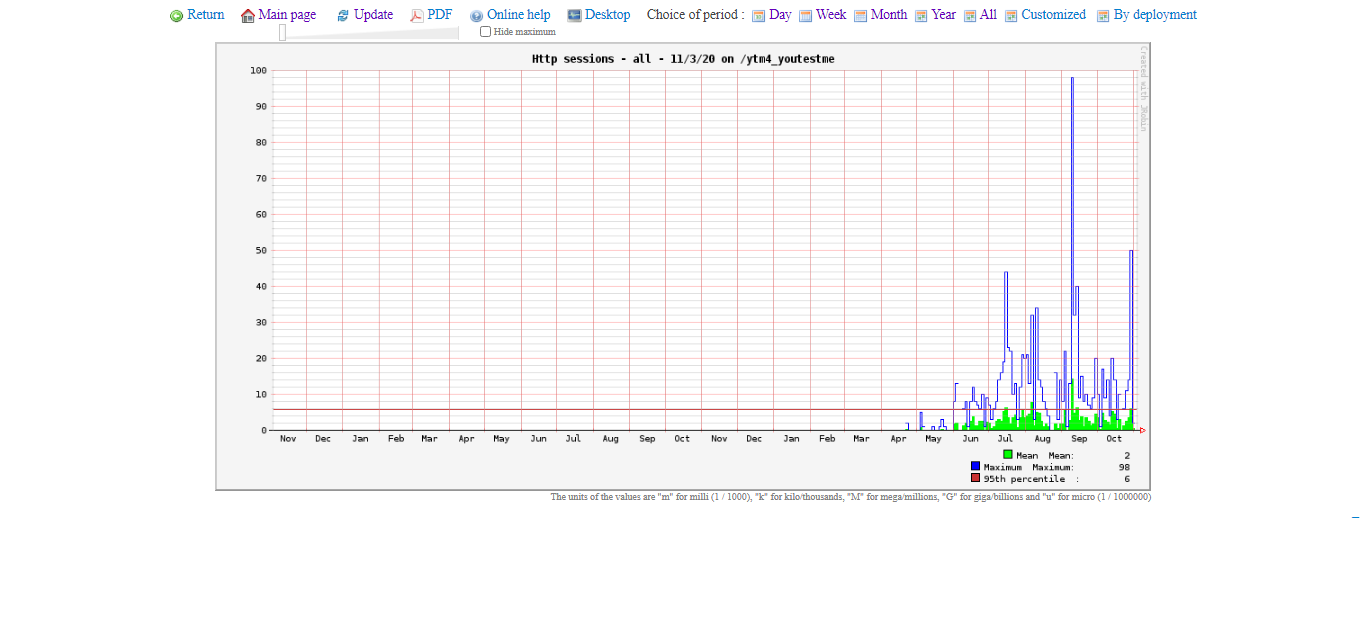The height and width of the screenshot is (625, 1366).
Task: Click the Http sessions chart title
Action: 683,59
